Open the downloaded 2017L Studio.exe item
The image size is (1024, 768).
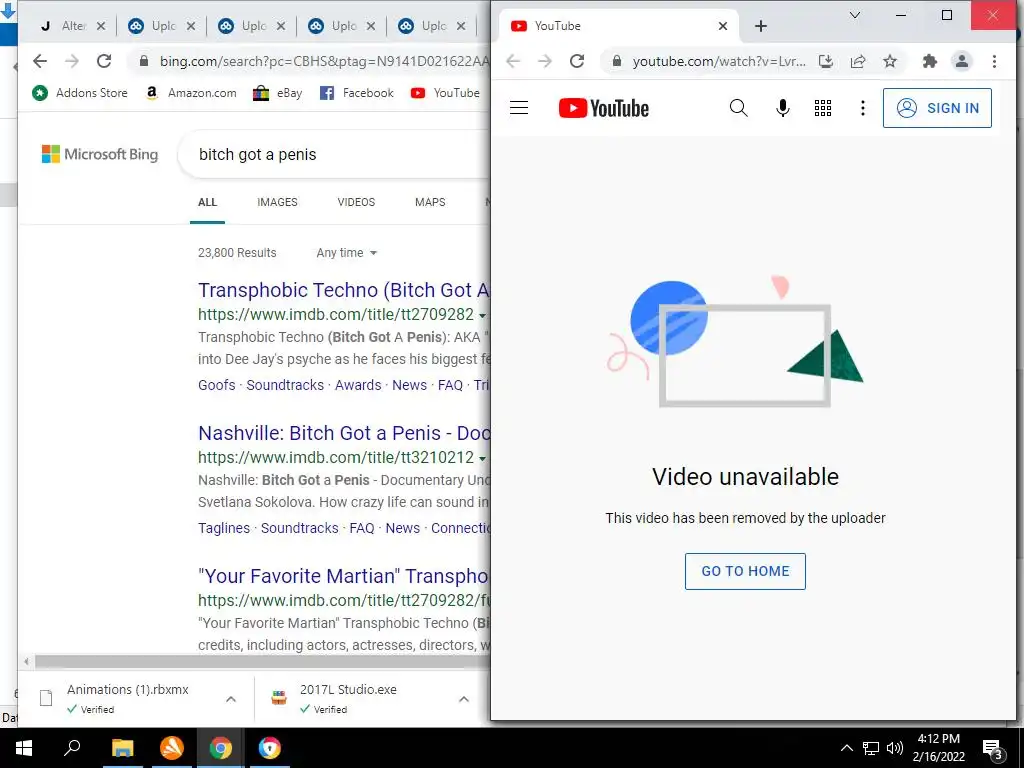[348, 698]
